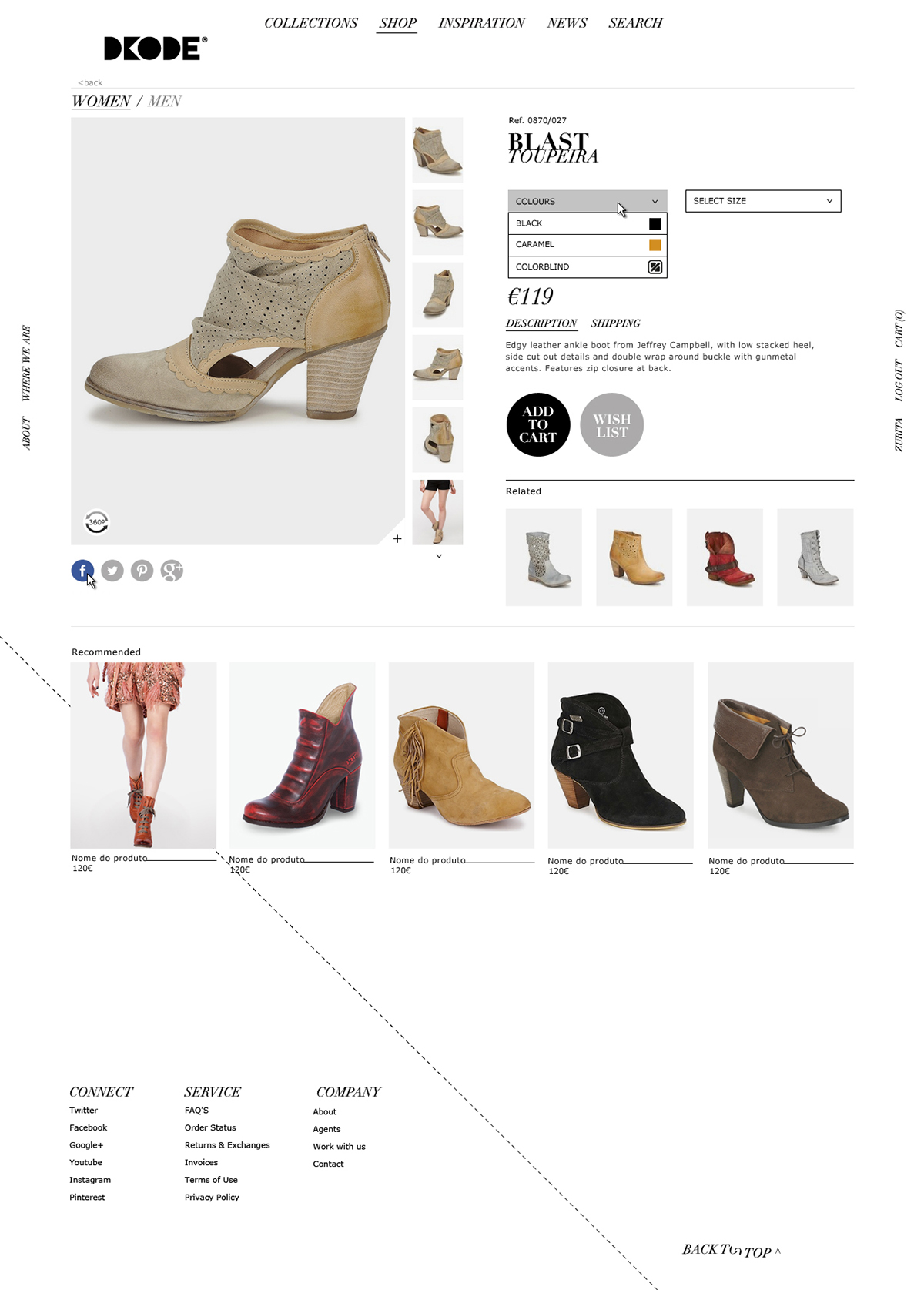Add the boot to cart
The height and width of the screenshot is (1290, 924).
[x=538, y=424]
